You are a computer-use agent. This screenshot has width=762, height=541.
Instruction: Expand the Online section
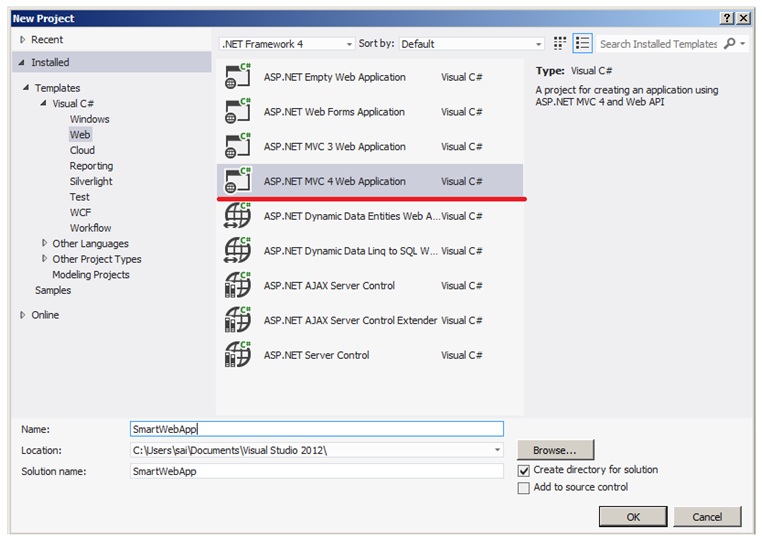click(22, 314)
